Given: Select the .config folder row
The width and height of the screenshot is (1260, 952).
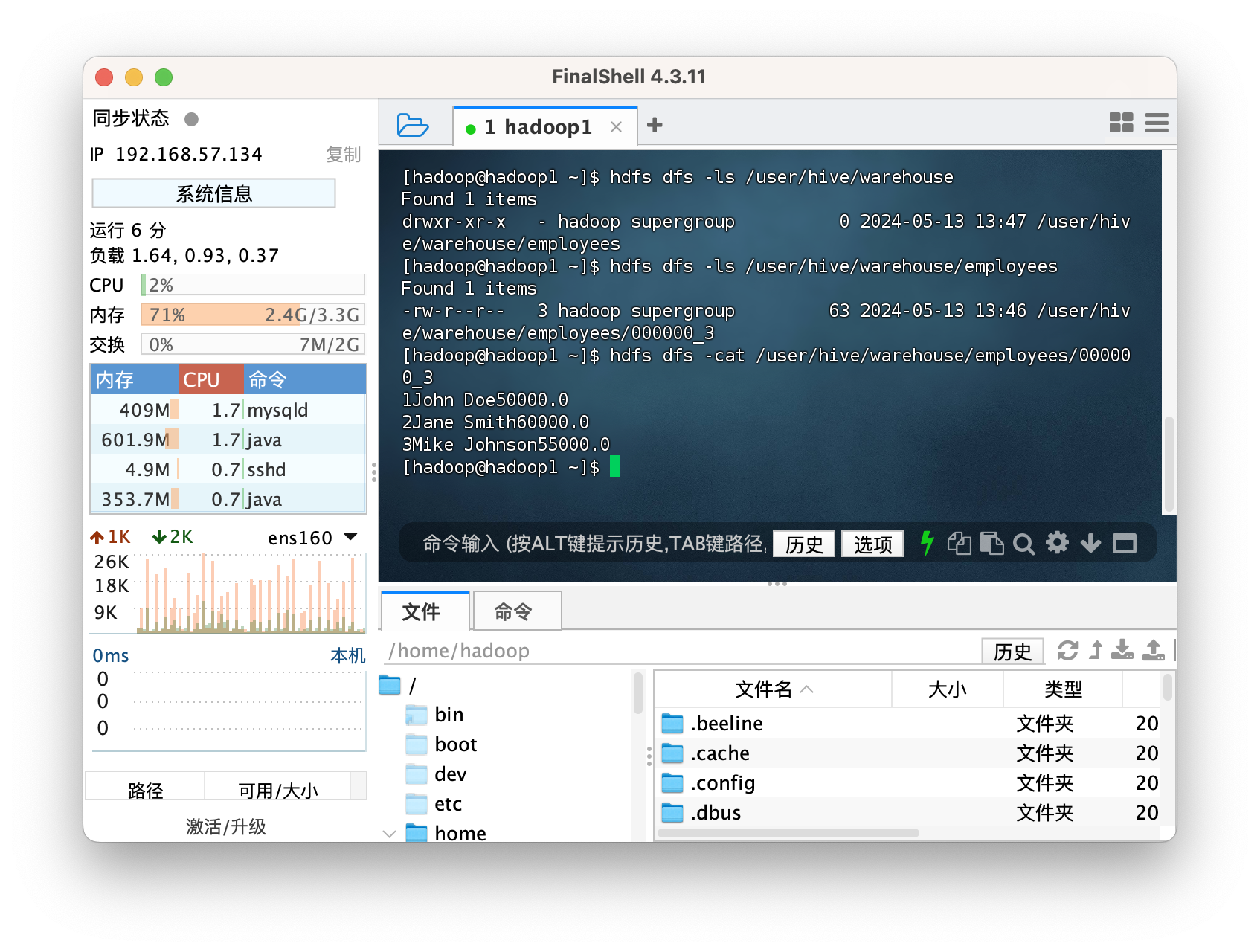Looking at the screenshot, I should (907, 782).
